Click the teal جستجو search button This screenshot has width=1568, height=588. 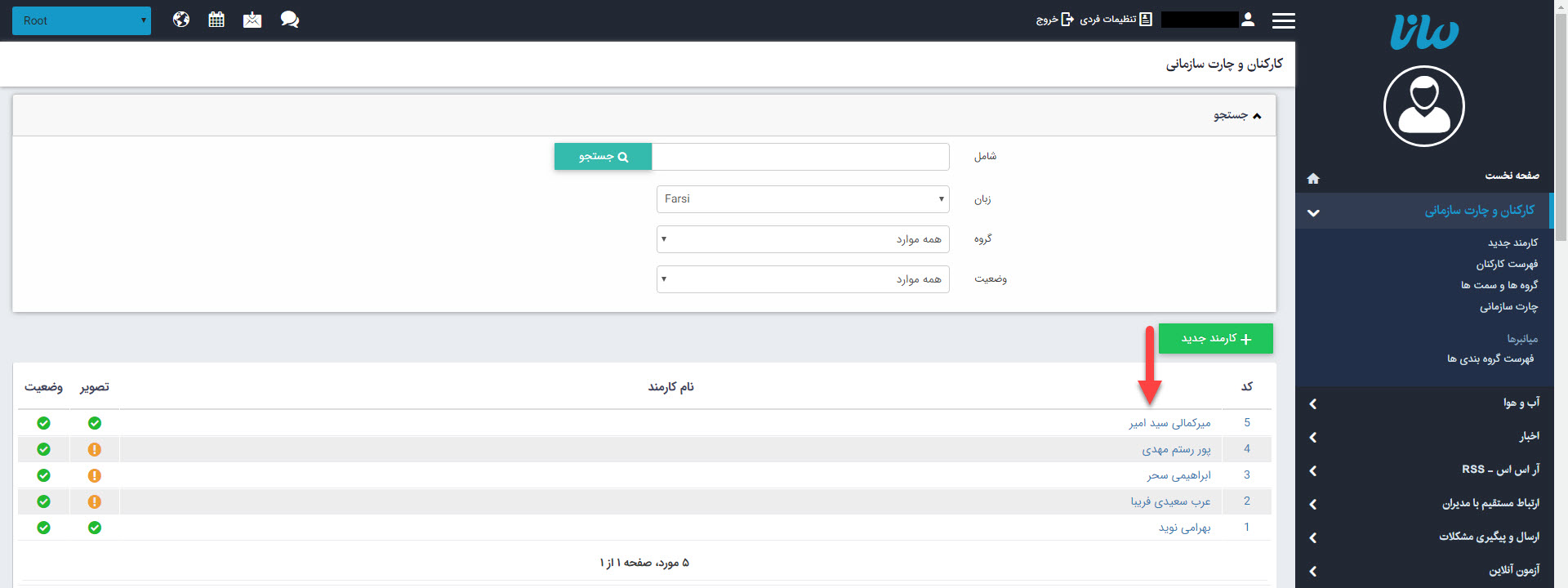603,157
